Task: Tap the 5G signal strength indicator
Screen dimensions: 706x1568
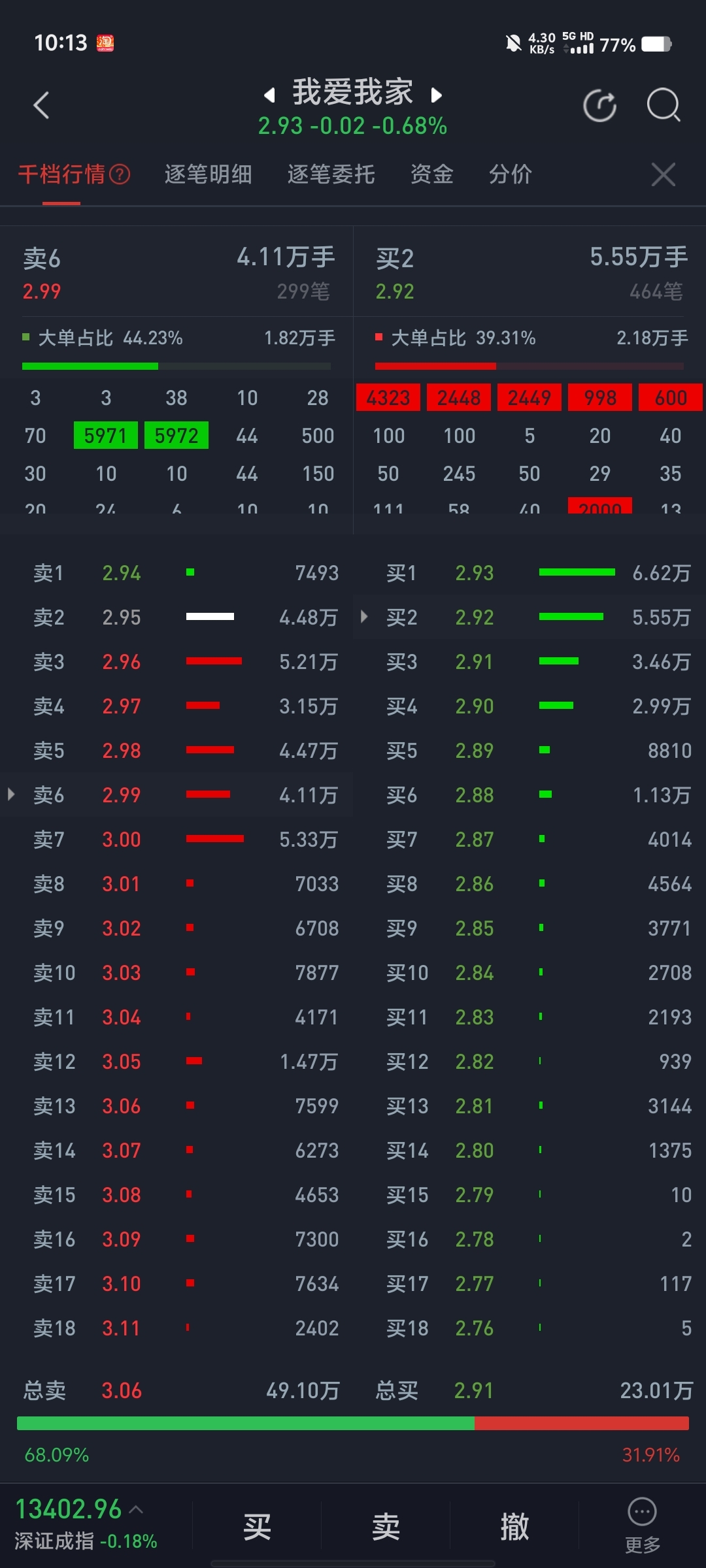Action: (578, 43)
